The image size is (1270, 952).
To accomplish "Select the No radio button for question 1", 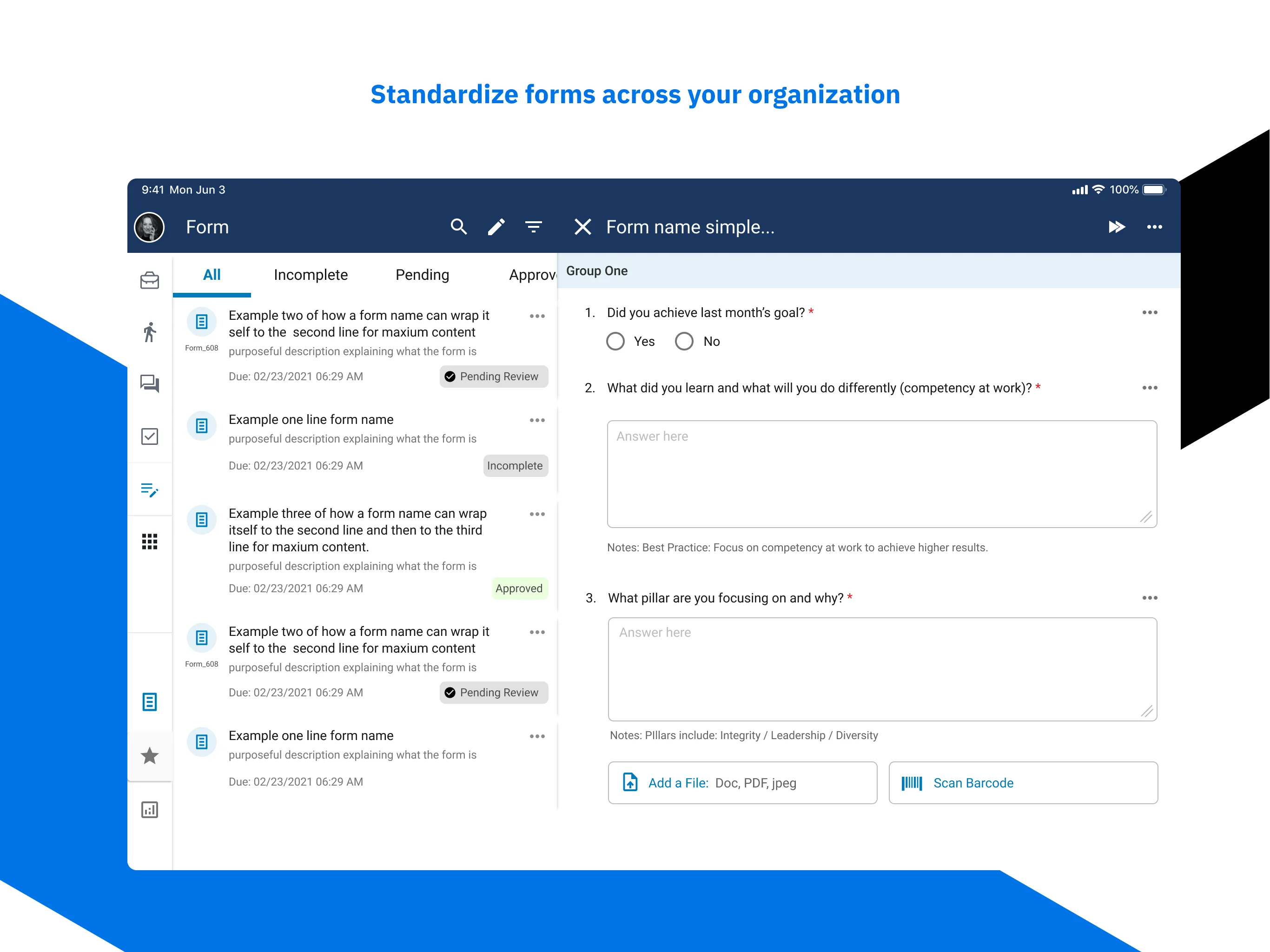I will [x=684, y=342].
